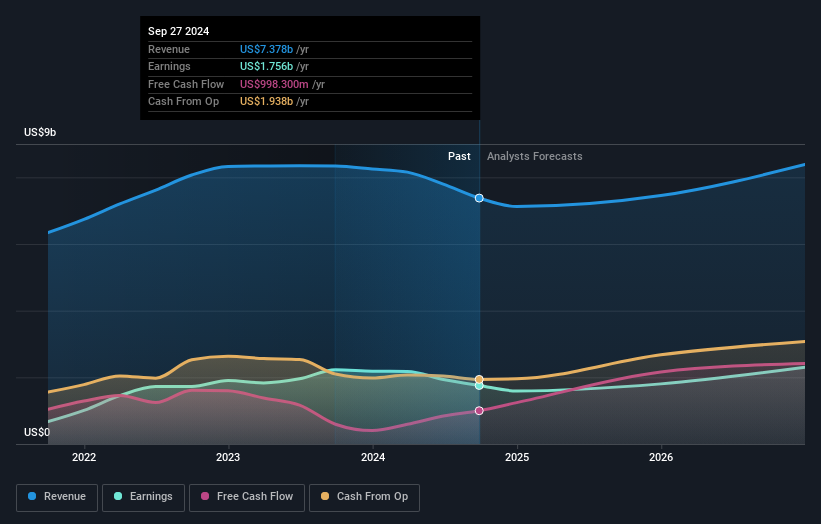
Task: Toggle the Revenue legend button
Action: [x=57, y=497]
